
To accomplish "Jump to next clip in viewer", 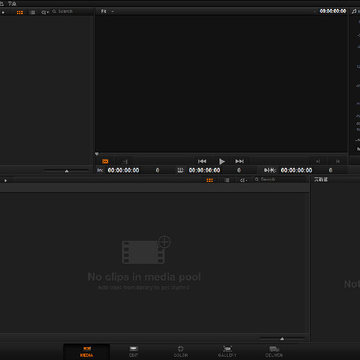I will coord(239,161).
